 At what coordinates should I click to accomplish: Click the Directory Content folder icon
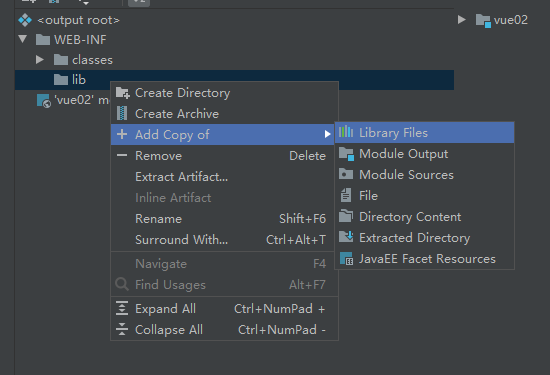click(346, 216)
